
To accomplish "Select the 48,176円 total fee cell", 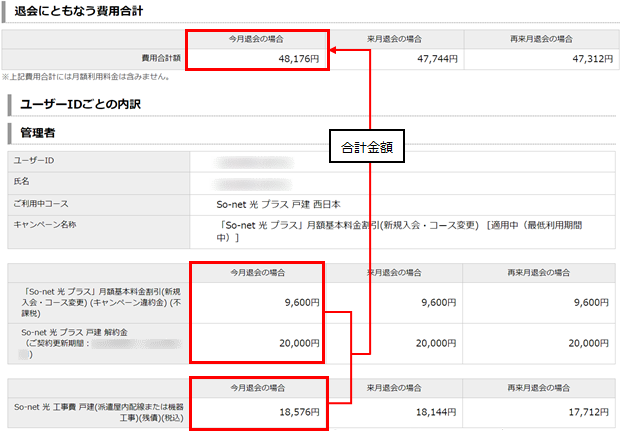I will [x=258, y=59].
